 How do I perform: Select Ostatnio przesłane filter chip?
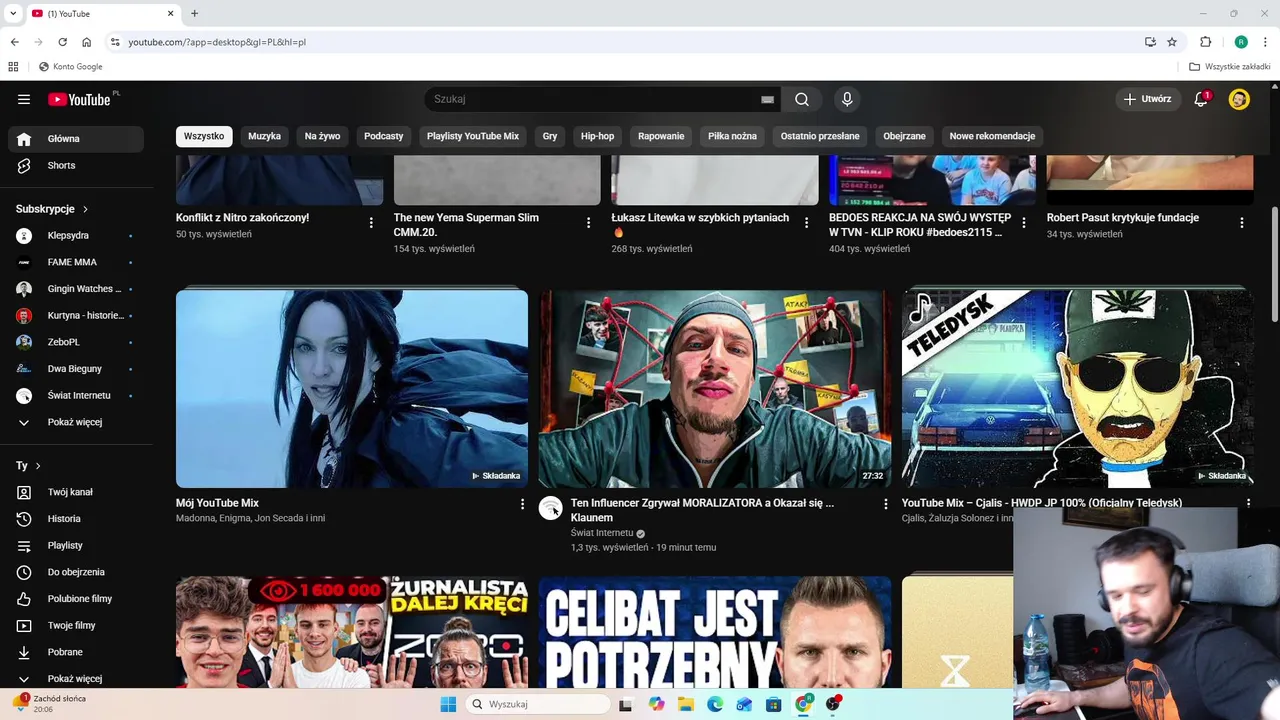click(x=820, y=136)
